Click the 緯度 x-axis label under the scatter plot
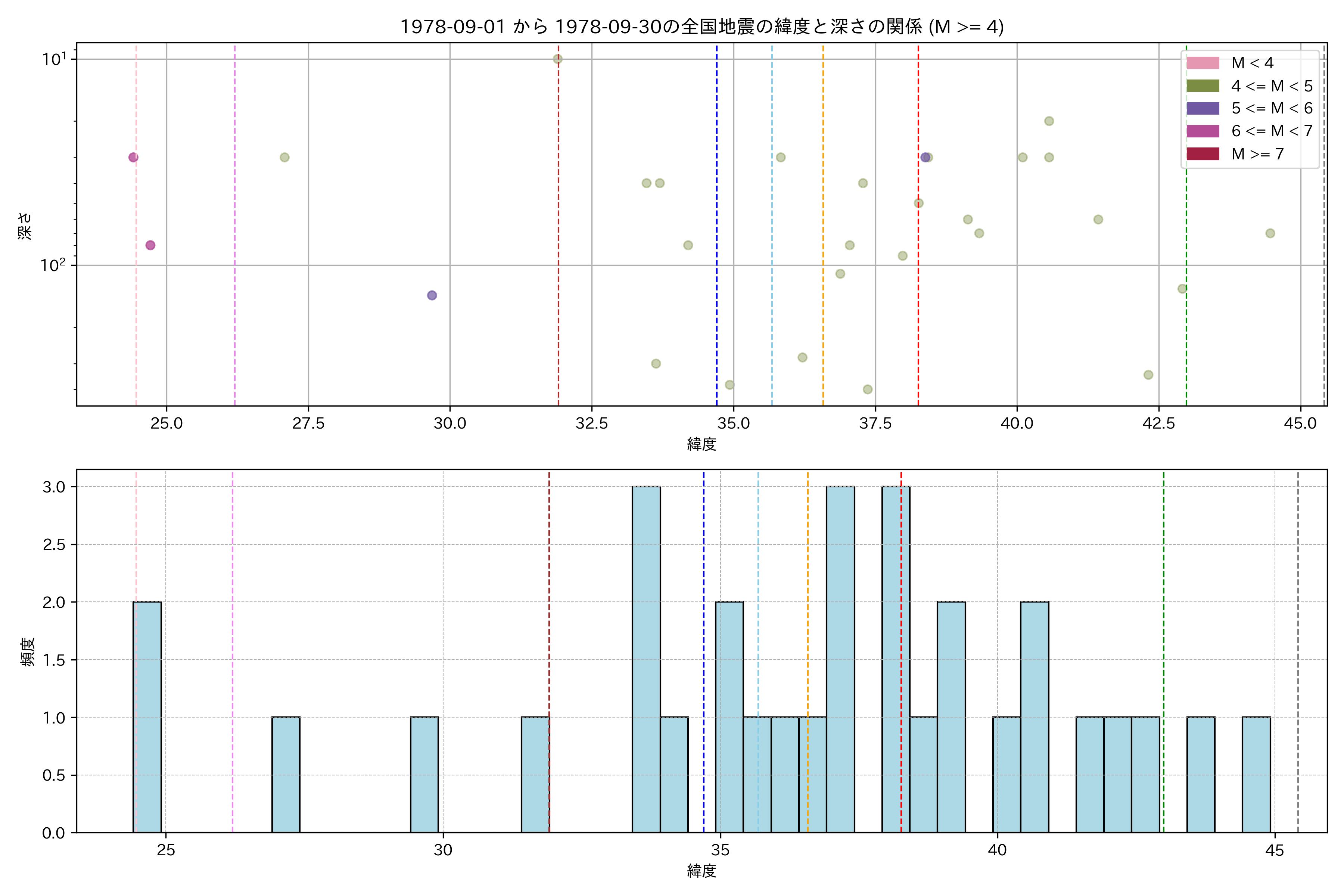The width and height of the screenshot is (1344, 896). (701, 444)
